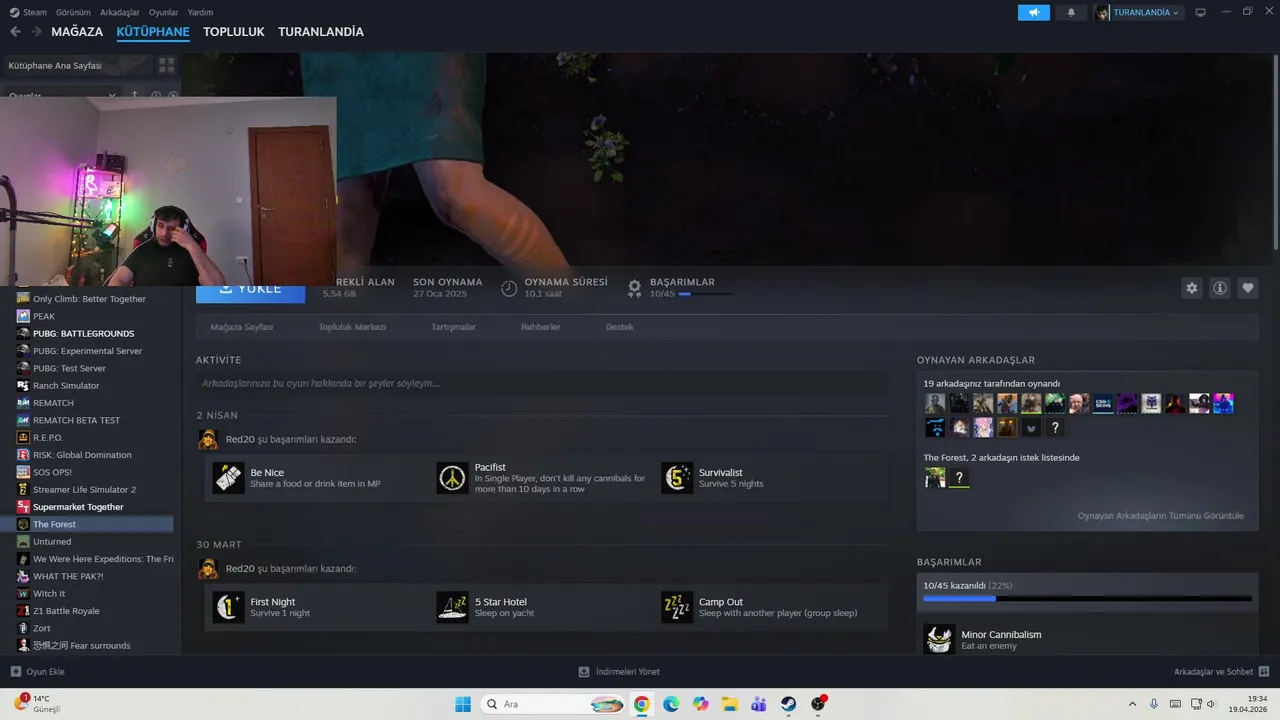Open Tartışmalar link

click(453, 327)
